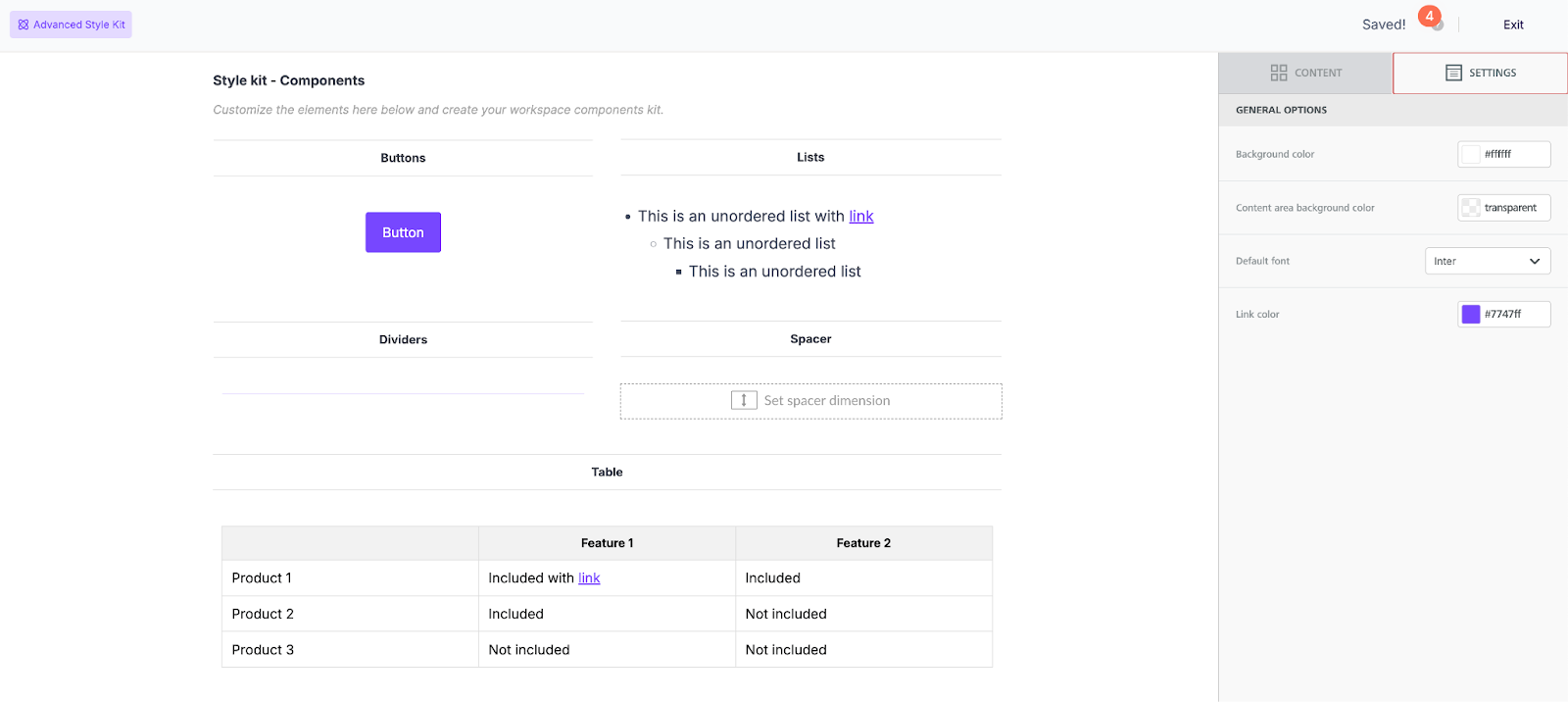1568x702 pixels.
Task: Click the red notification badge showing 4
Action: 1429,17
